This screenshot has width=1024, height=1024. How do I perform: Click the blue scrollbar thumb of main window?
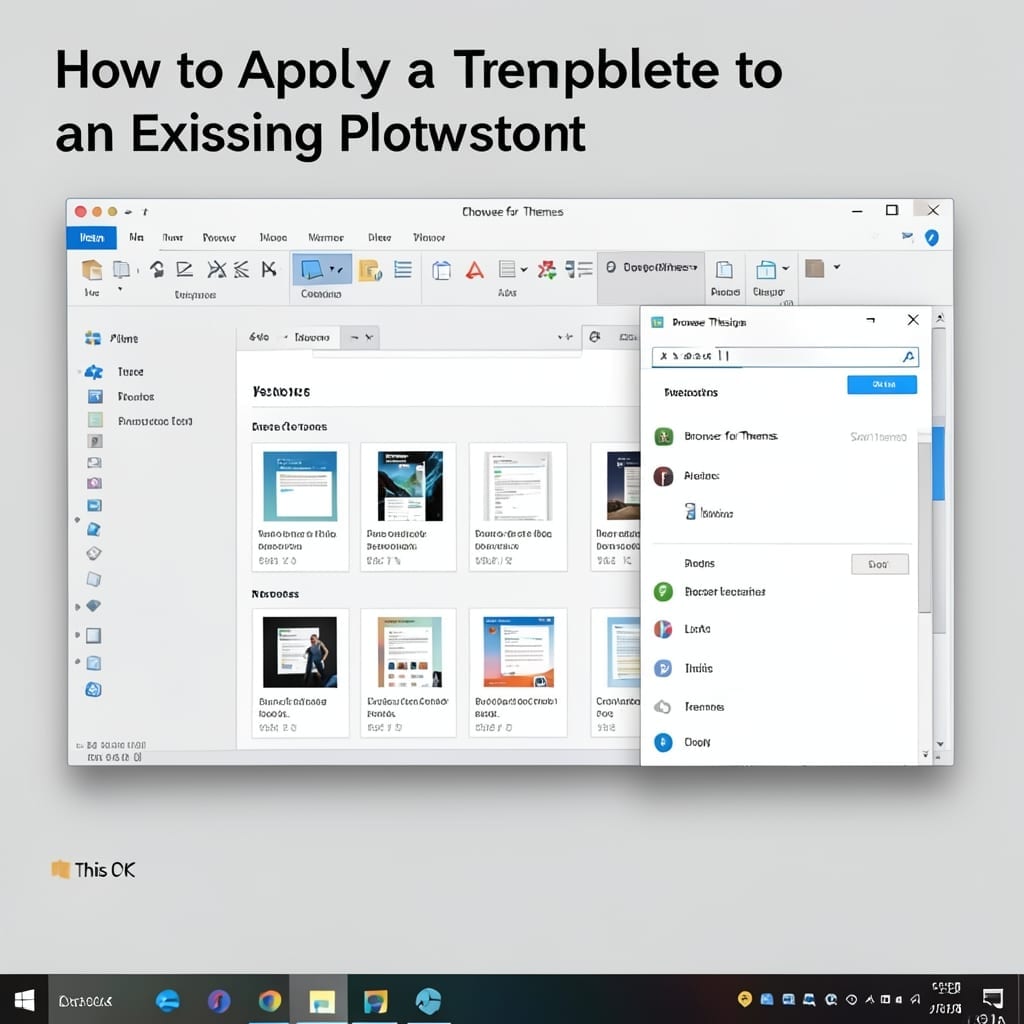click(x=938, y=463)
